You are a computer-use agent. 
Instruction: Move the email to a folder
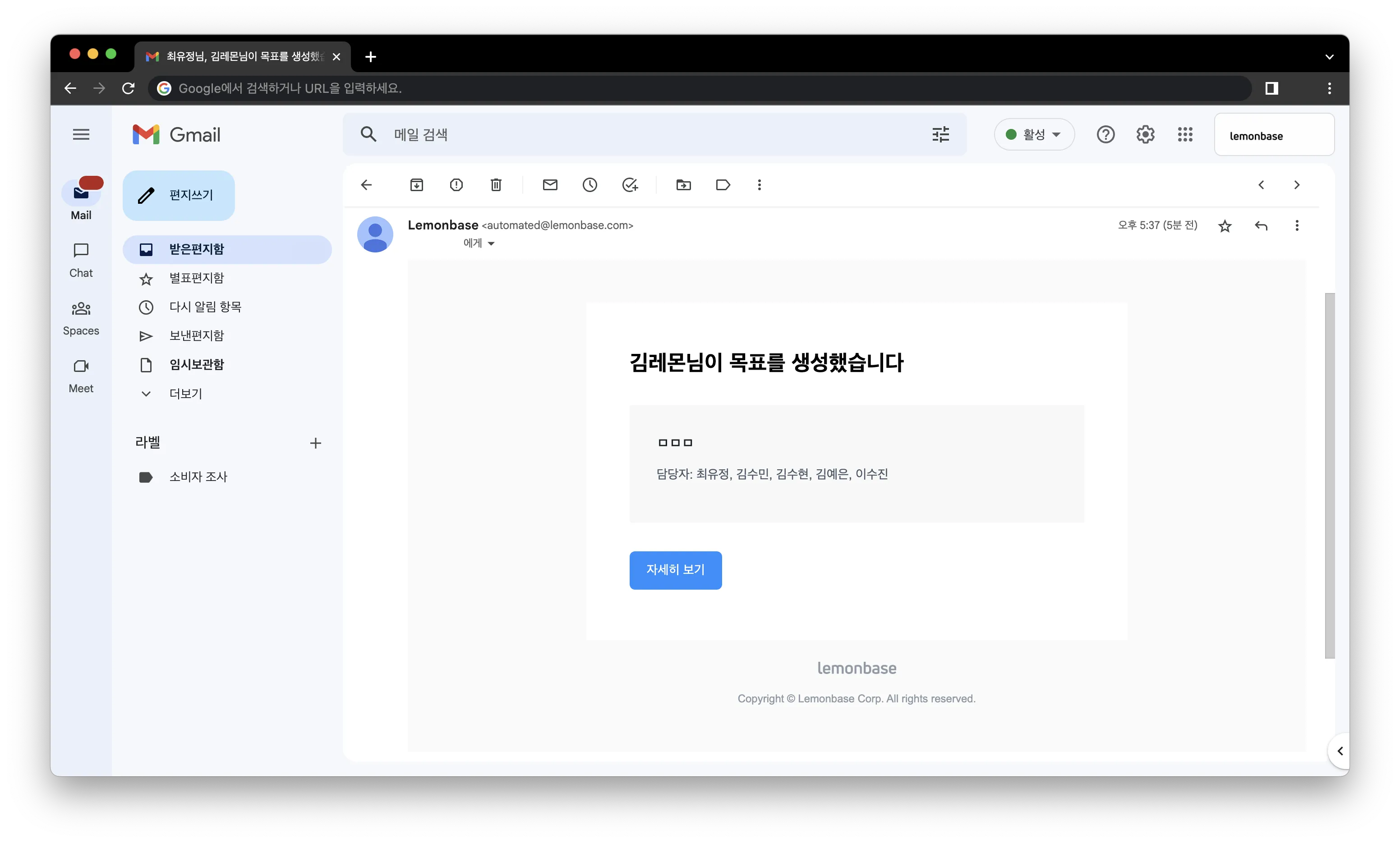point(683,185)
